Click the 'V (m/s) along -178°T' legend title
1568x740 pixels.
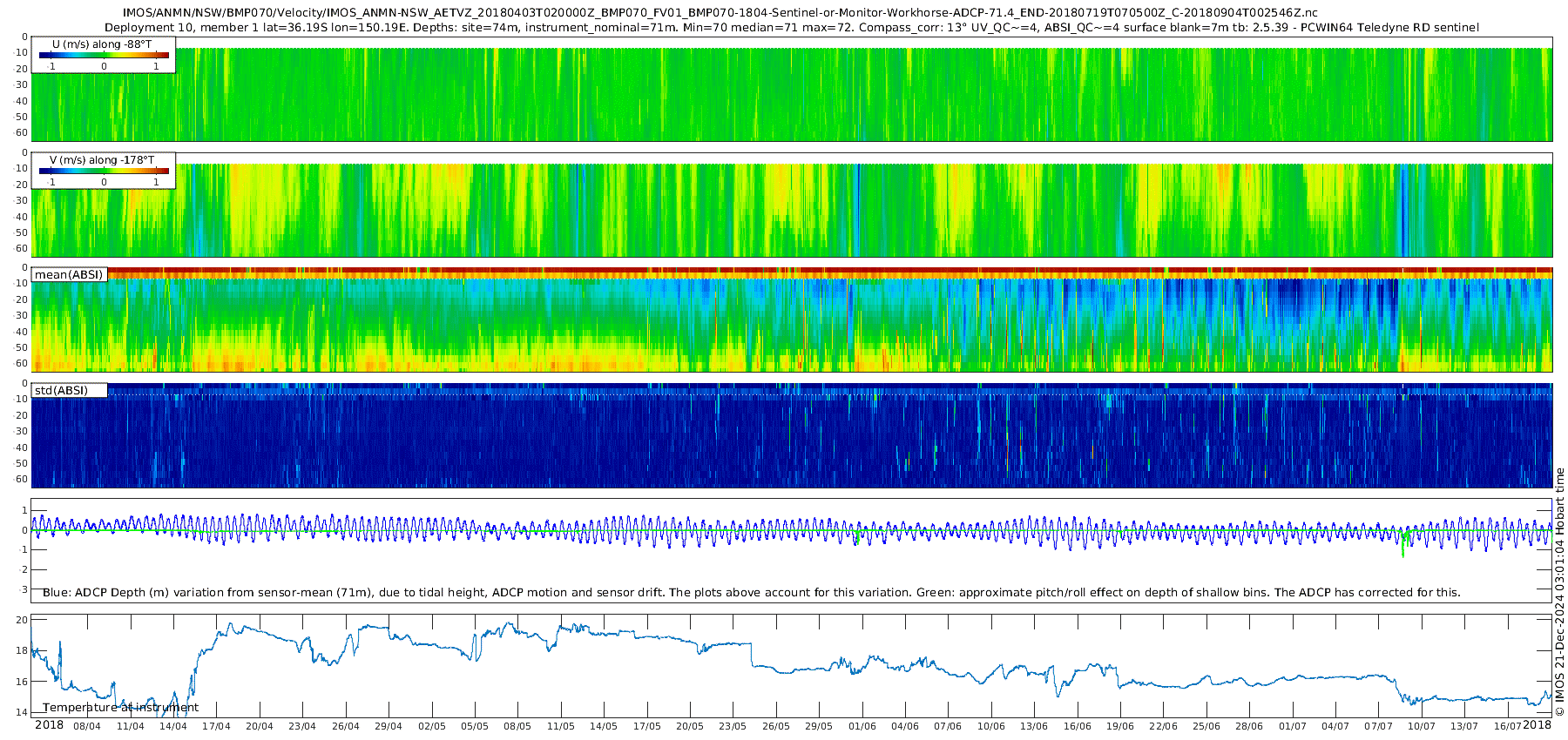102,160
